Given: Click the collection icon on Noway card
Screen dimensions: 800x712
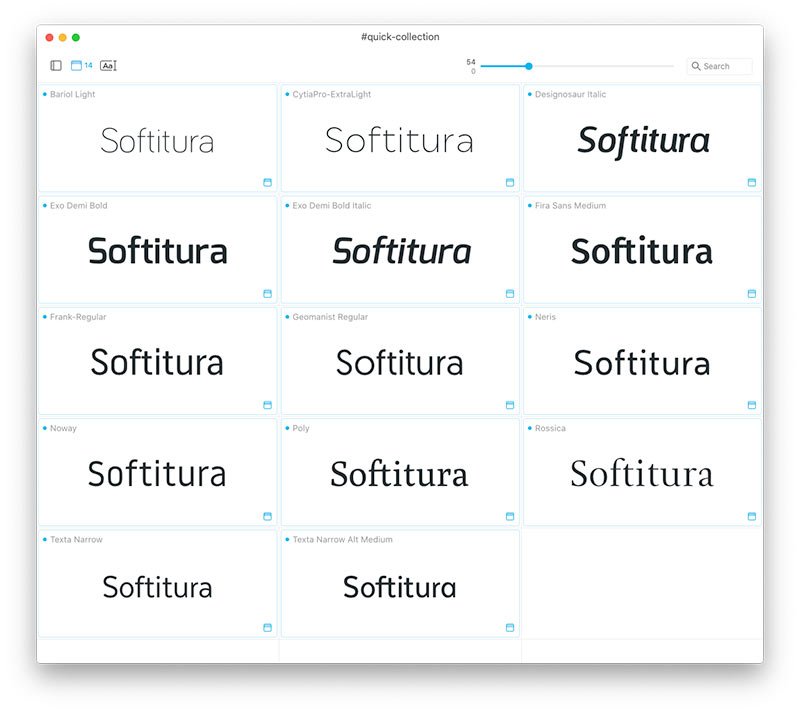Looking at the screenshot, I should tap(267, 516).
